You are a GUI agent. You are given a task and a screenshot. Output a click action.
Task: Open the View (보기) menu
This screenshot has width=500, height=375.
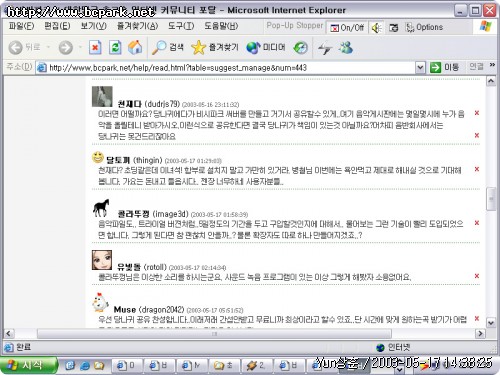tap(93, 26)
